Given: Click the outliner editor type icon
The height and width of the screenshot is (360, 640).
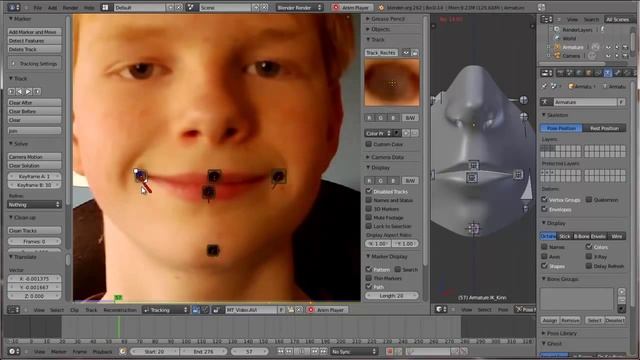Looking at the screenshot, I should pyautogui.click(x=546, y=19).
